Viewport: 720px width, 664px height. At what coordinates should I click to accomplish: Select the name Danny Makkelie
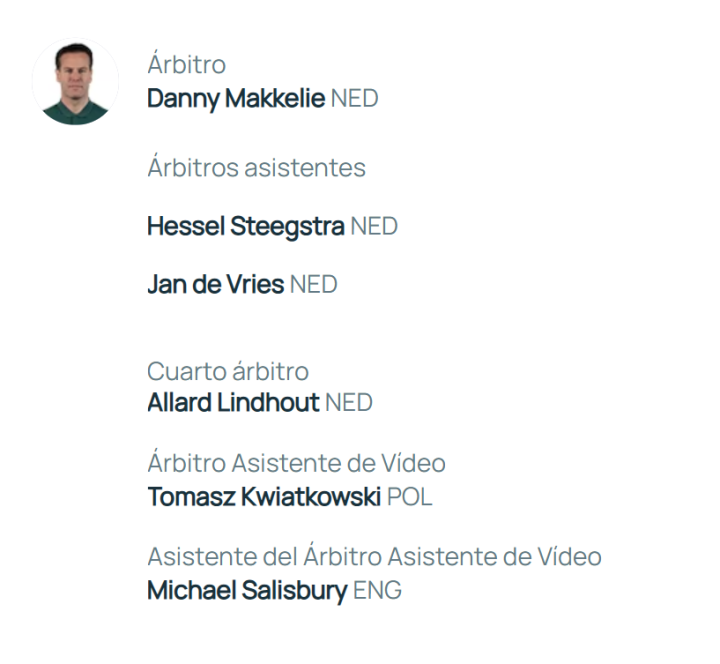[x=236, y=99]
